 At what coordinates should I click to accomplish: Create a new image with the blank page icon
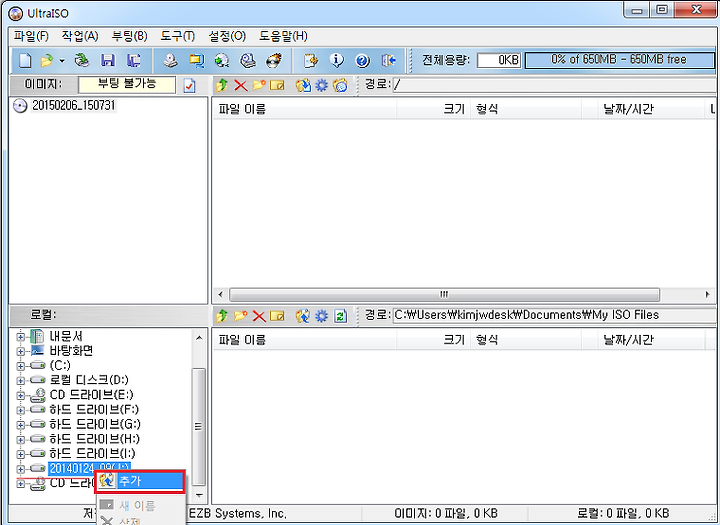25,61
